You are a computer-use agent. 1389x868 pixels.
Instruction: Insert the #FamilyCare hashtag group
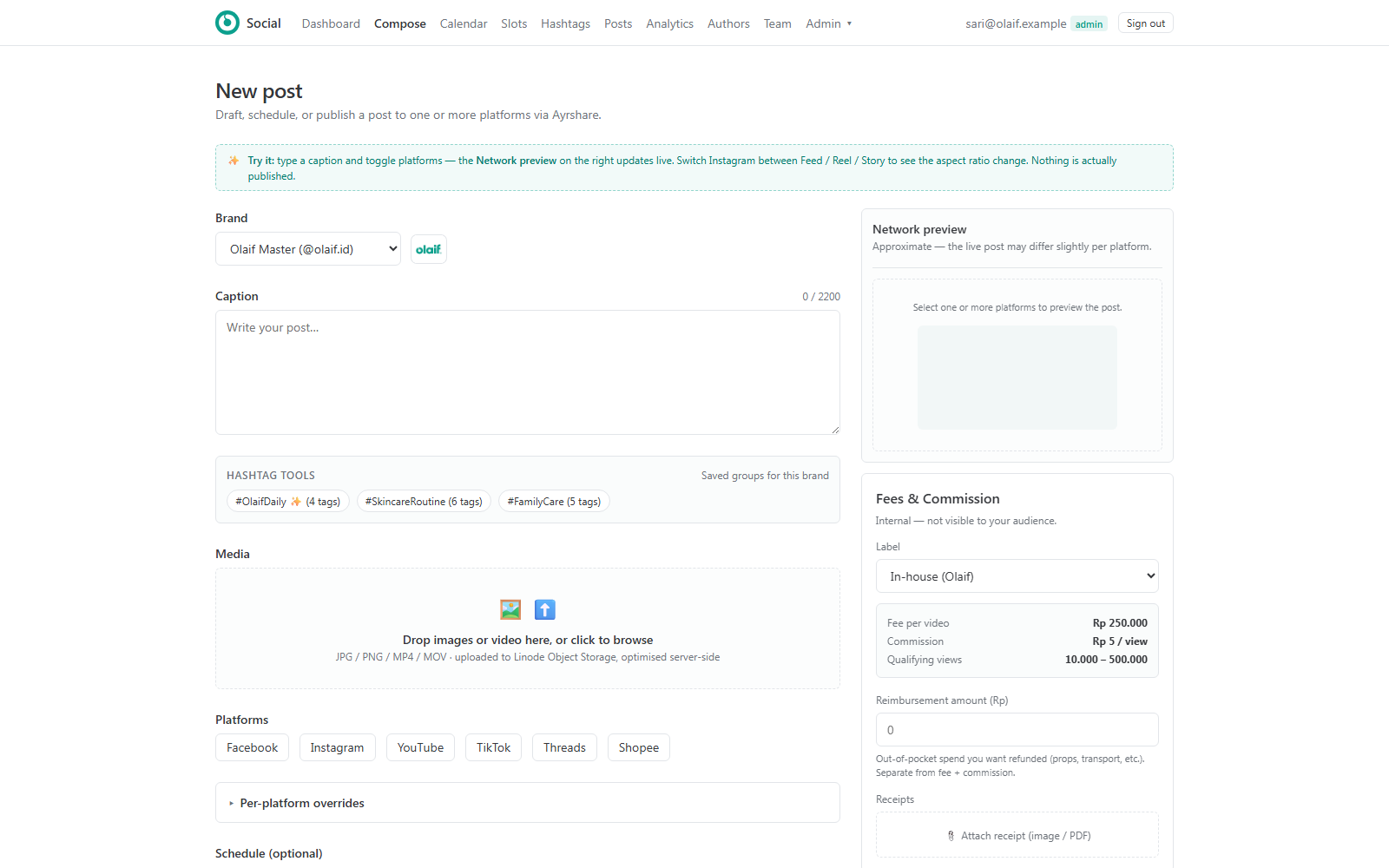[x=554, y=502]
